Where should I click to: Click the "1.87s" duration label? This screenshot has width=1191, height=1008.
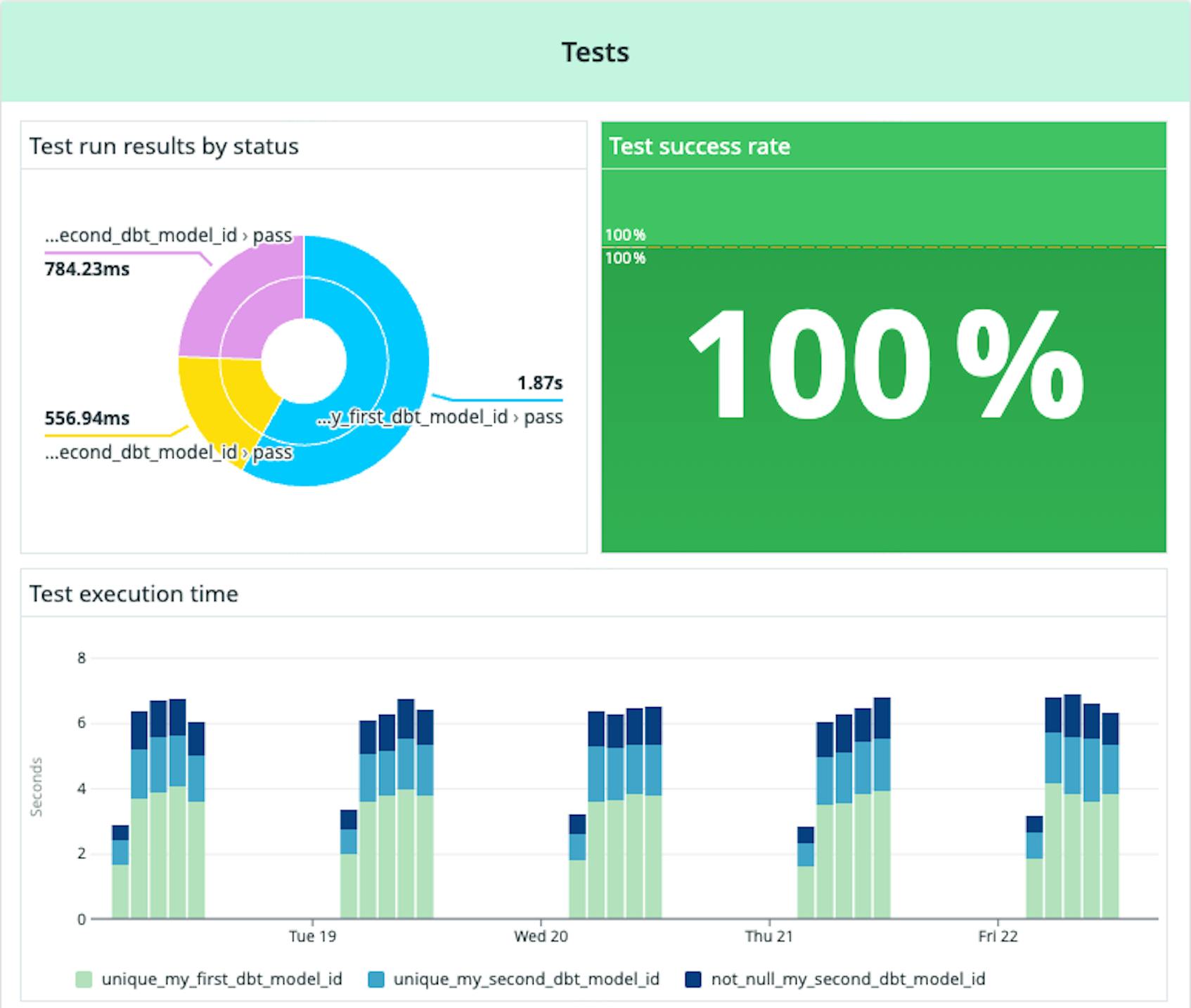click(x=539, y=384)
